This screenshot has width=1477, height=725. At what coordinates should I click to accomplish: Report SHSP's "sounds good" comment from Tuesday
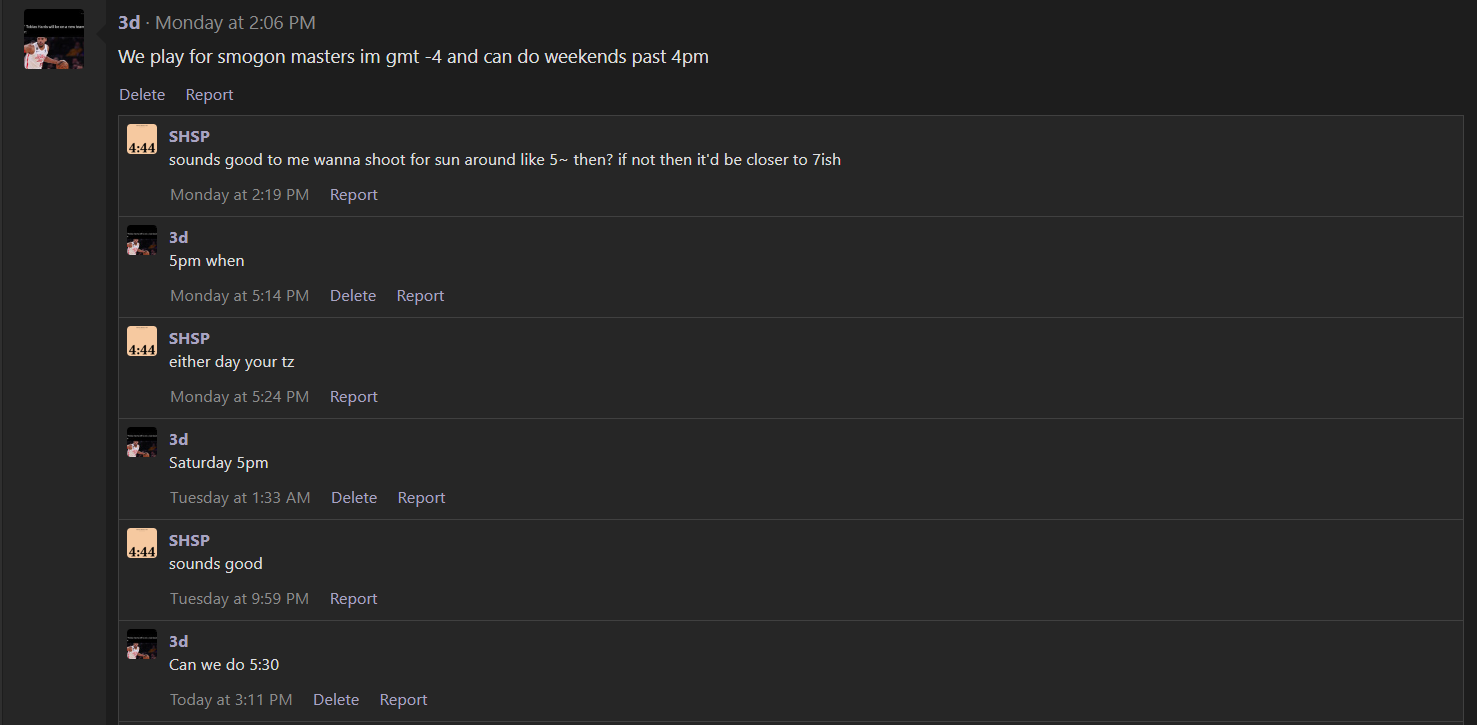pos(354,599)
